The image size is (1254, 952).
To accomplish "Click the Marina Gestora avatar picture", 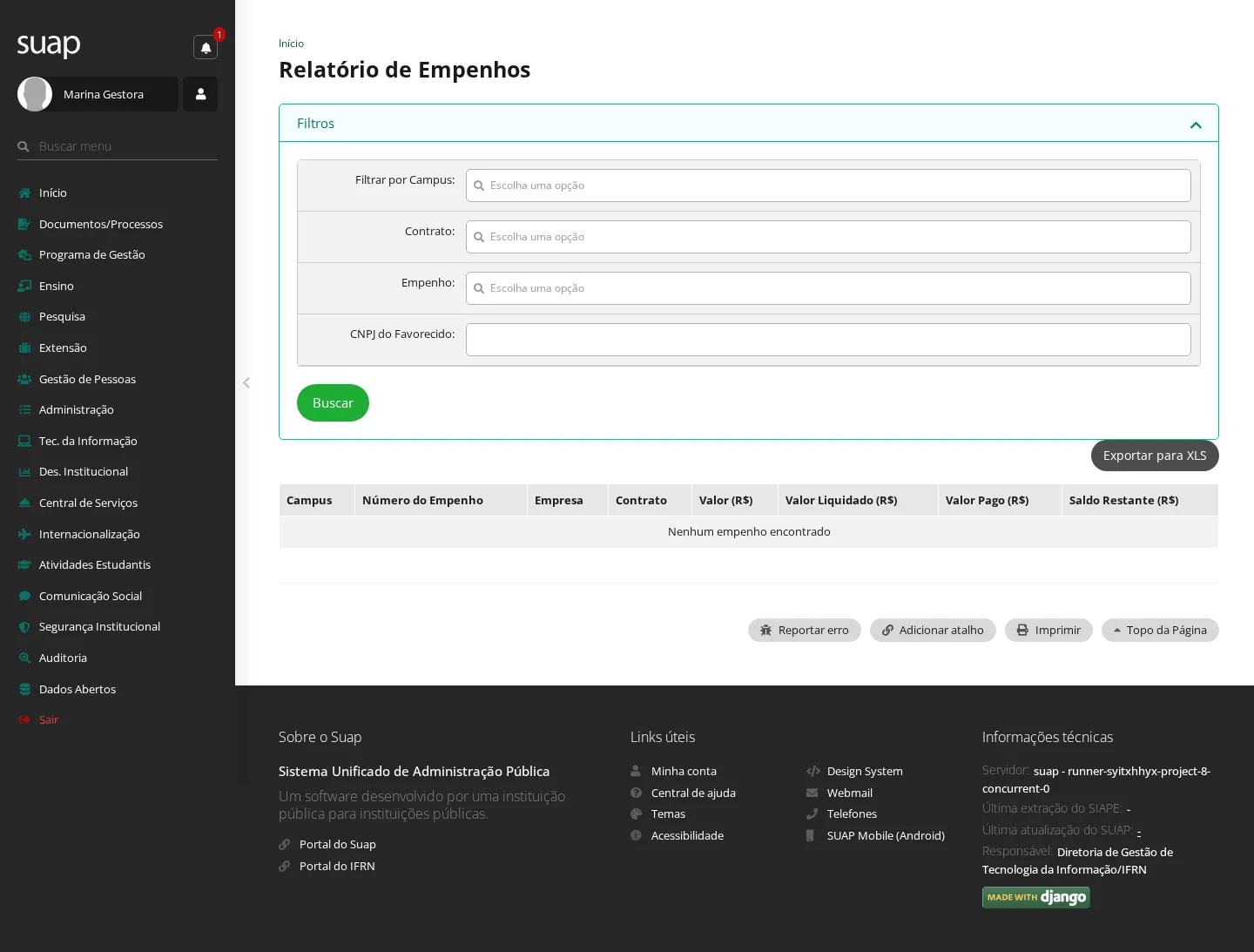I will [x=35, y=94].
